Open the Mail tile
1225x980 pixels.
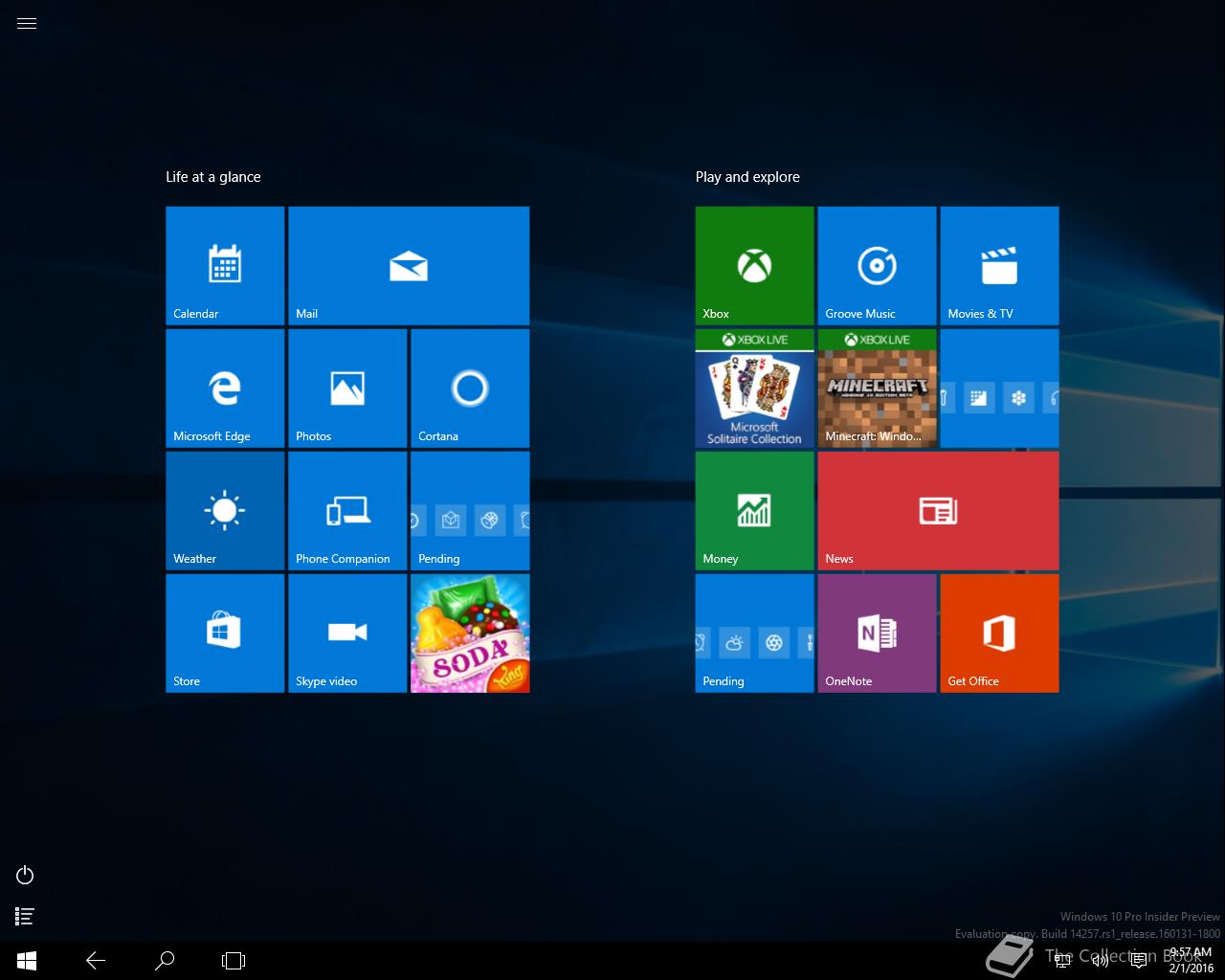409,266
